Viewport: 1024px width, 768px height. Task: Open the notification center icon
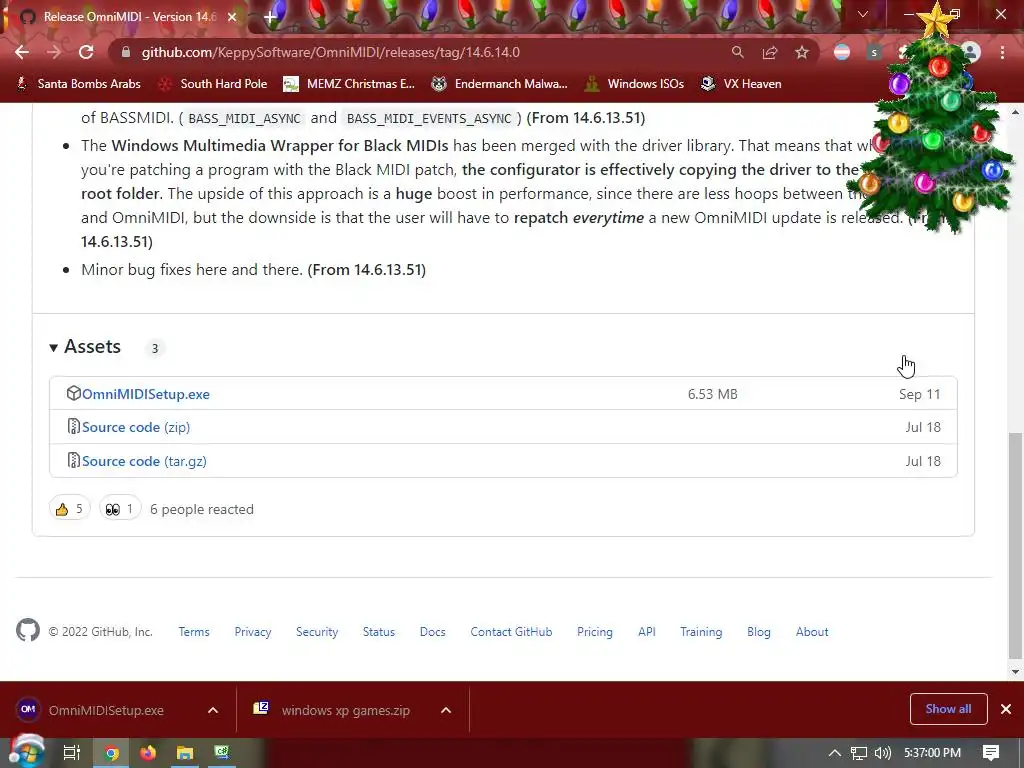991,753
